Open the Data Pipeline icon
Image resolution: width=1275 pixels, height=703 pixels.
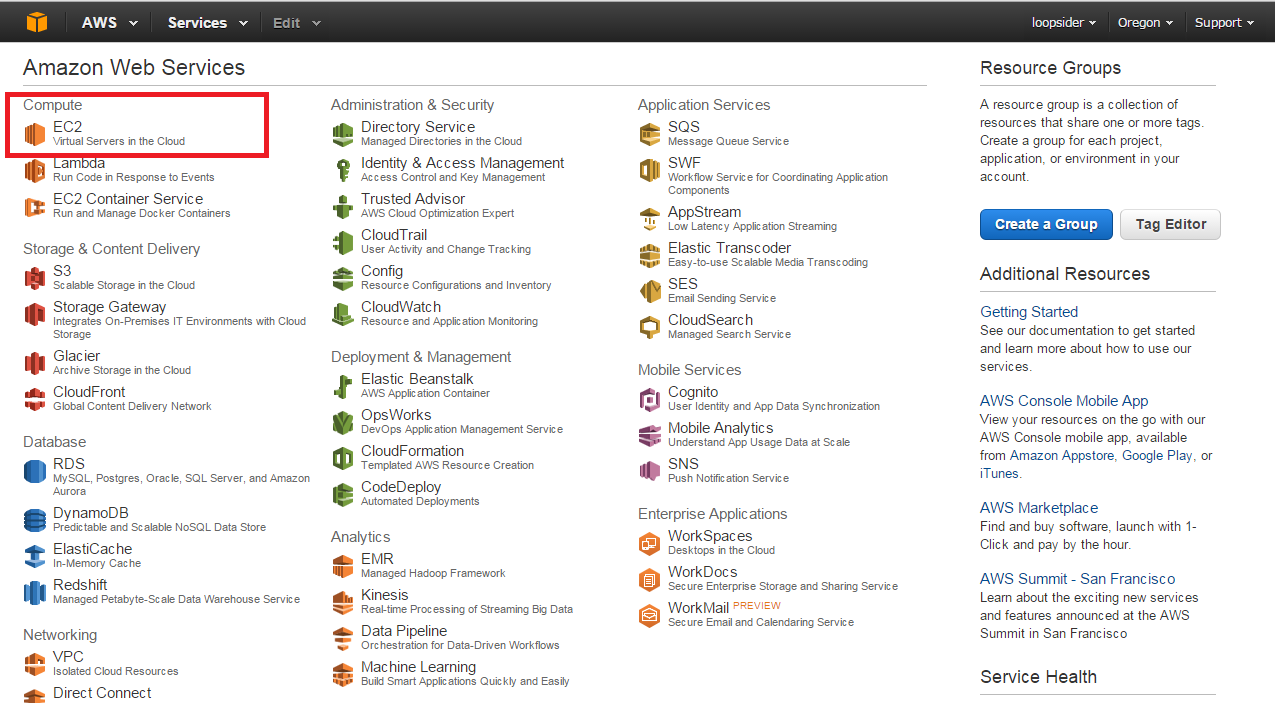click(343, 638)
